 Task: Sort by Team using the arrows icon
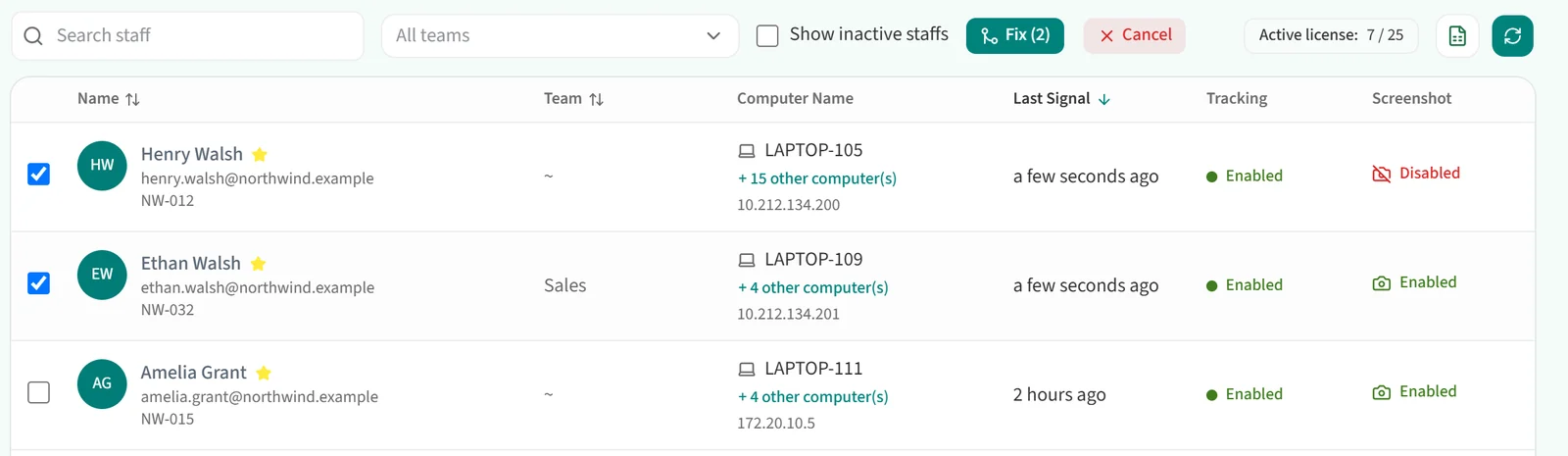coord(596,99)
